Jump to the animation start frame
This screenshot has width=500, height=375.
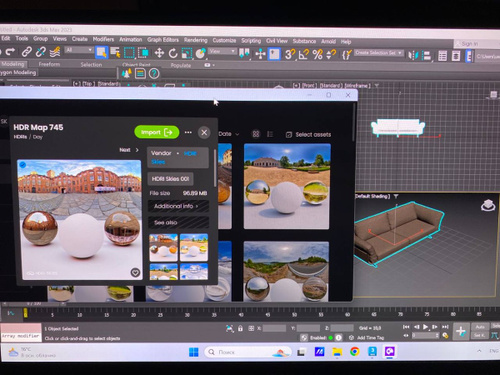point(406,327)
